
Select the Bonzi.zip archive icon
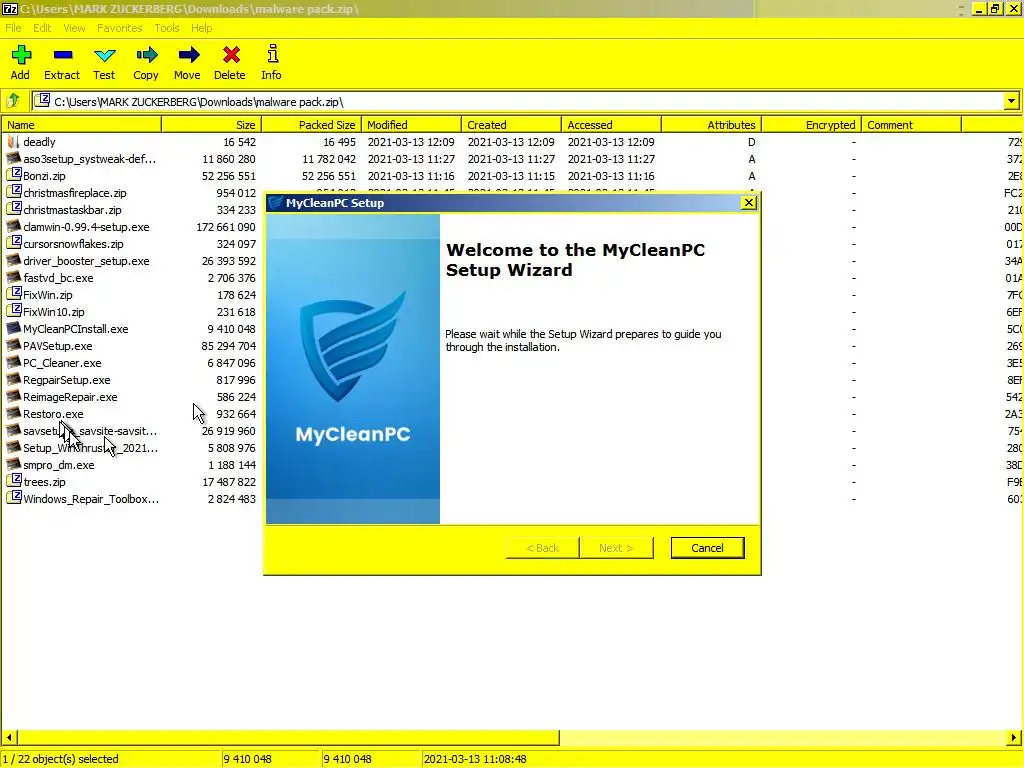point(13,176)
